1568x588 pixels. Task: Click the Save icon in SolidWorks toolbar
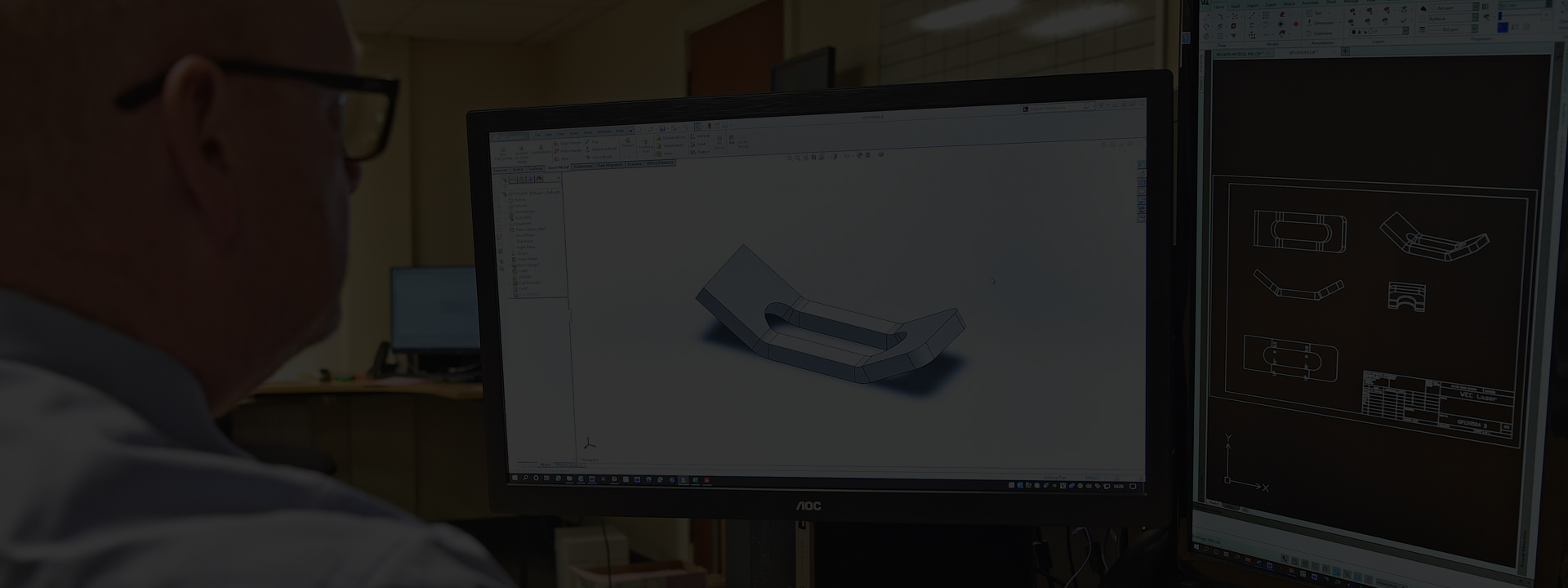click(x=662, y=129)
